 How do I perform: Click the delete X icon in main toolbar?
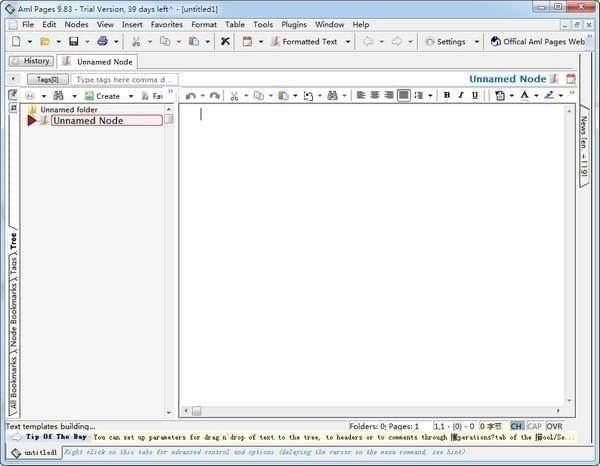coord(225,42)
